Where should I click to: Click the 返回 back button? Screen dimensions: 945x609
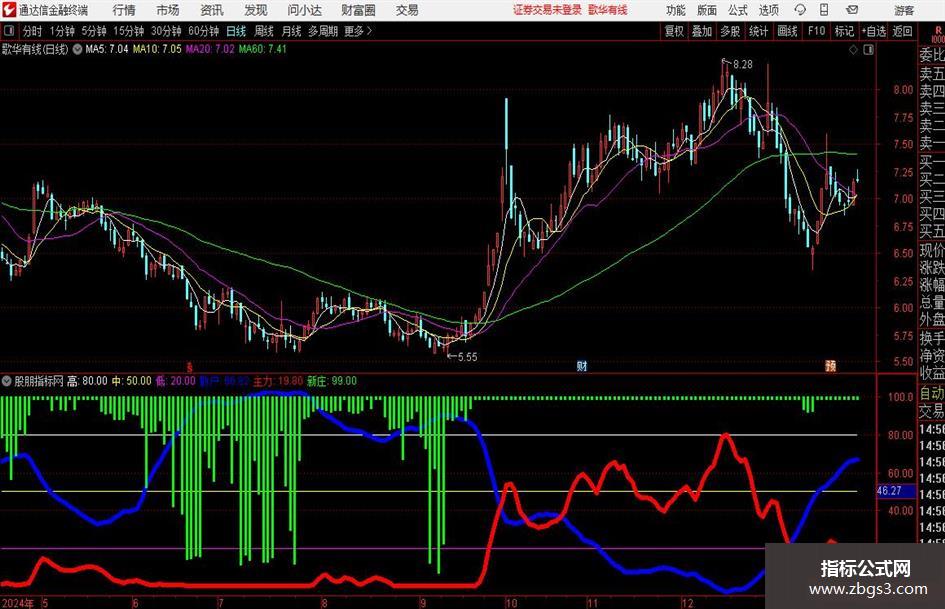tap(902, 31)
